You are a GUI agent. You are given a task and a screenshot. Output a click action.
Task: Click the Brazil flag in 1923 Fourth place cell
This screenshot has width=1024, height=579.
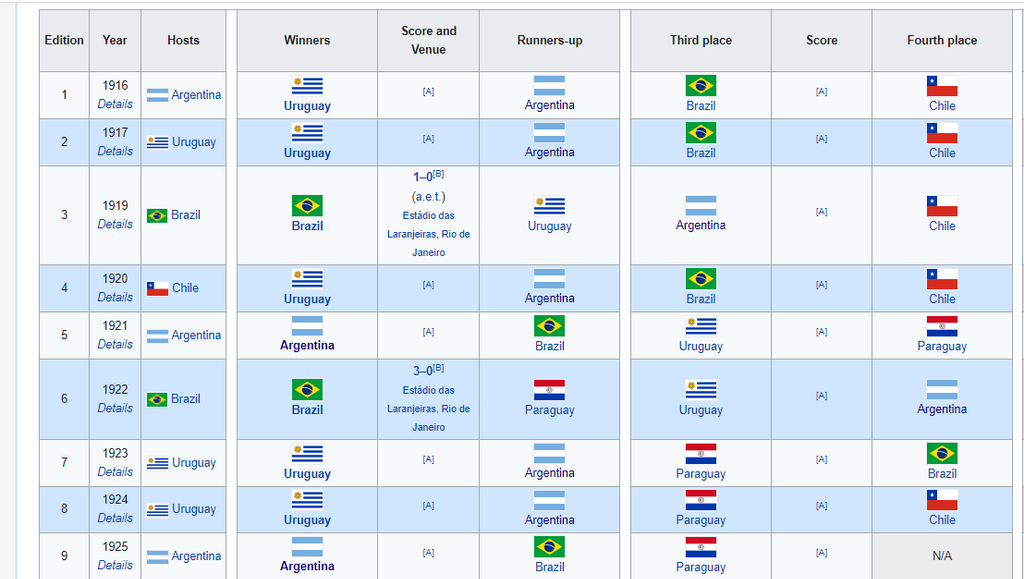click(942, 454)
